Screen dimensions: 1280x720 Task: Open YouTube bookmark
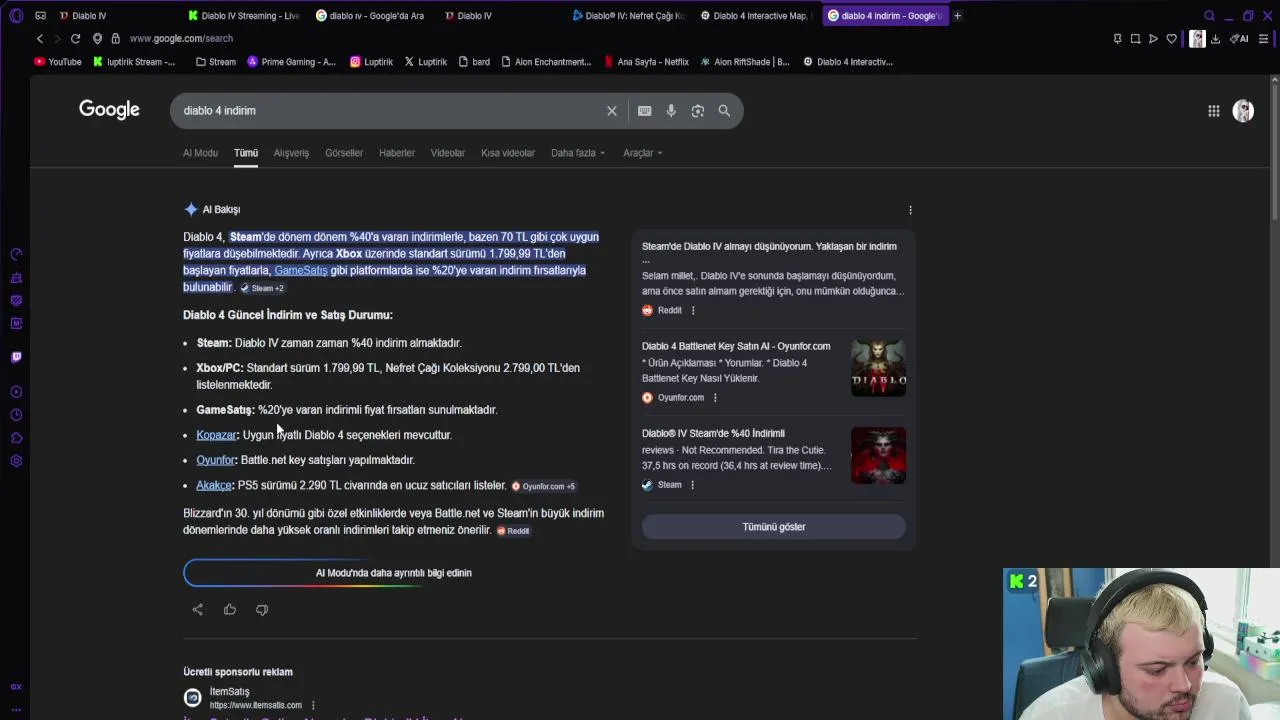(58, 62)
